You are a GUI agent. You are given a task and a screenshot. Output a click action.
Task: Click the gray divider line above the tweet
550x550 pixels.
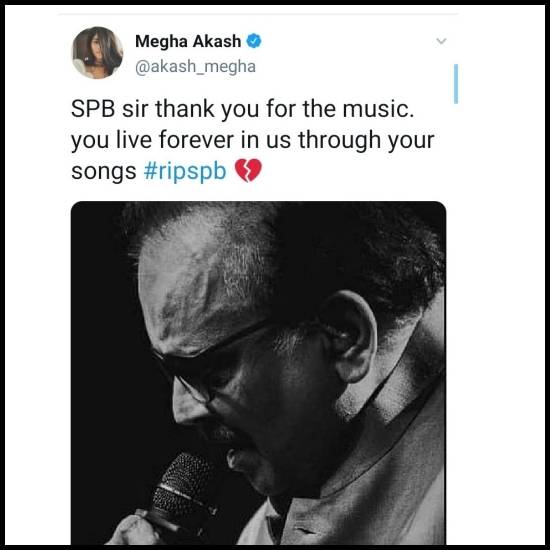coord(259,14)
